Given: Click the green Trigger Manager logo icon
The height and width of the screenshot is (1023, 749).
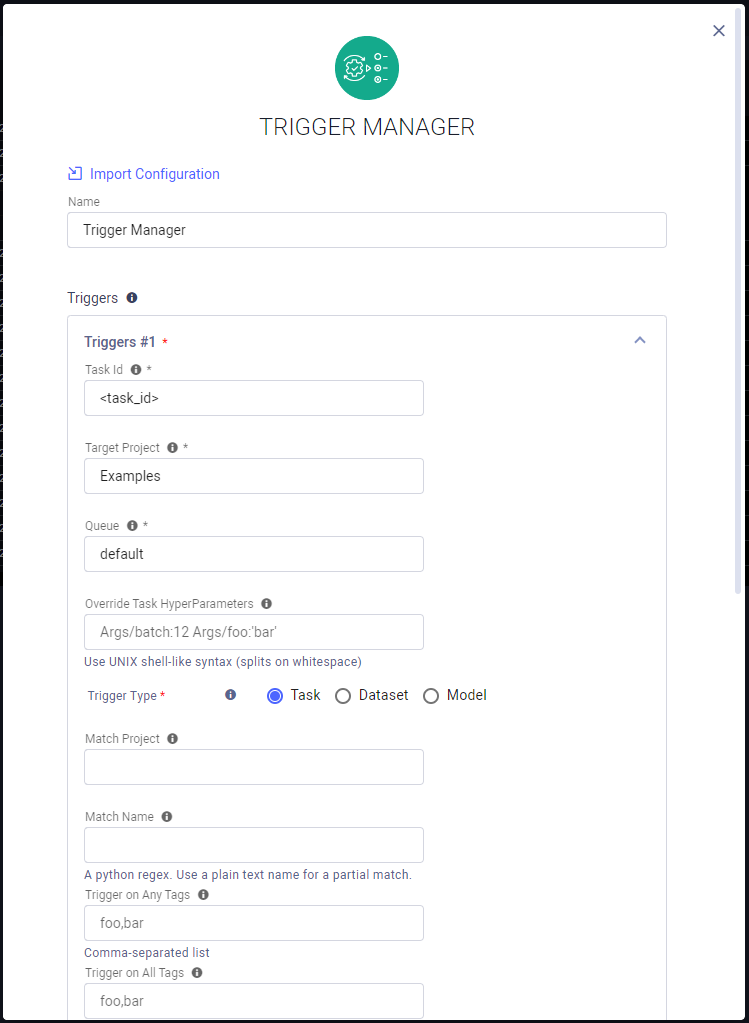Looking at the screenshot, I should [x=366, y=67].
